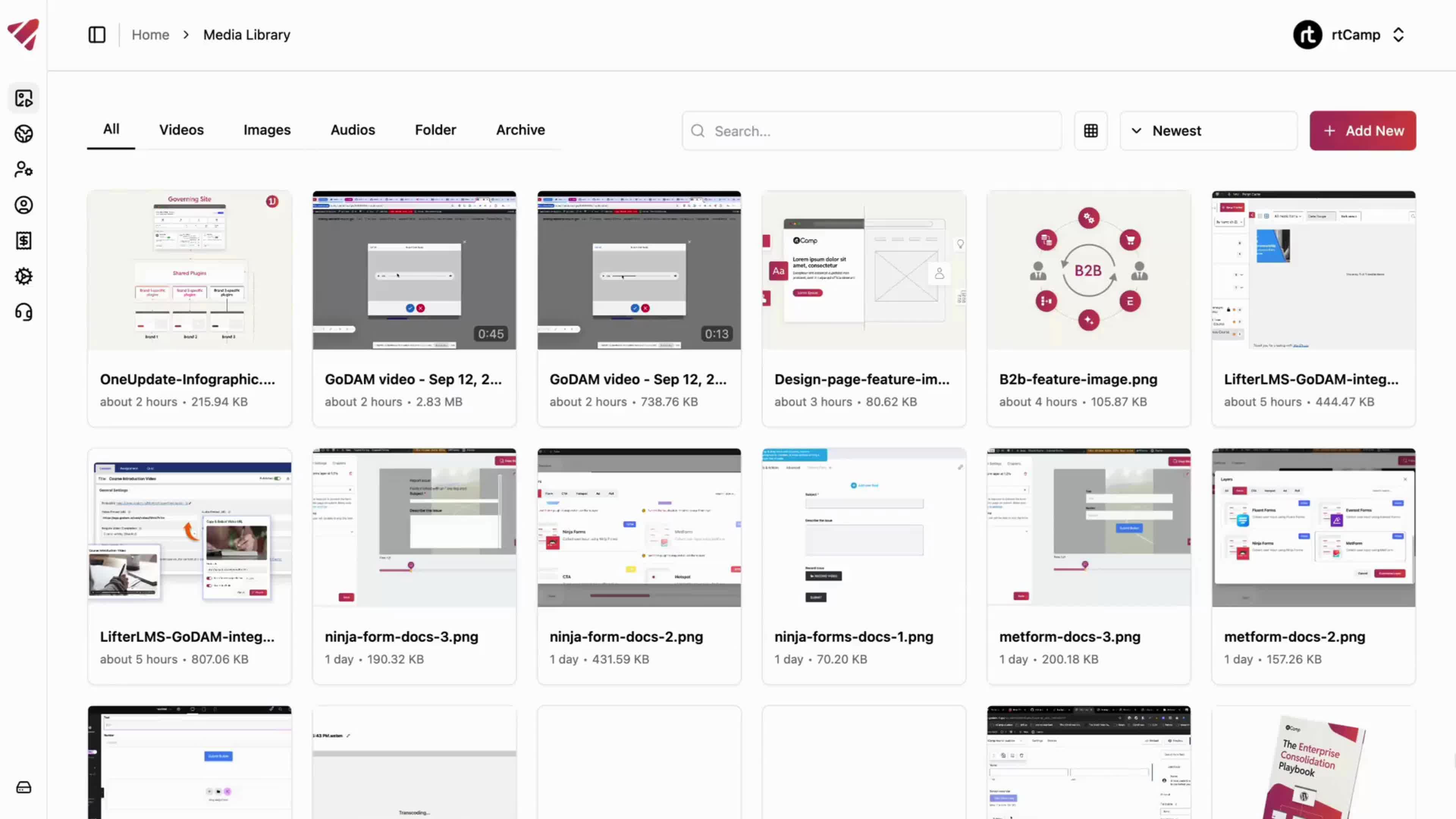Screen dimensions: 1456x819
Task: Open the media library sidebar icon
Action: [x=24, y=98]
